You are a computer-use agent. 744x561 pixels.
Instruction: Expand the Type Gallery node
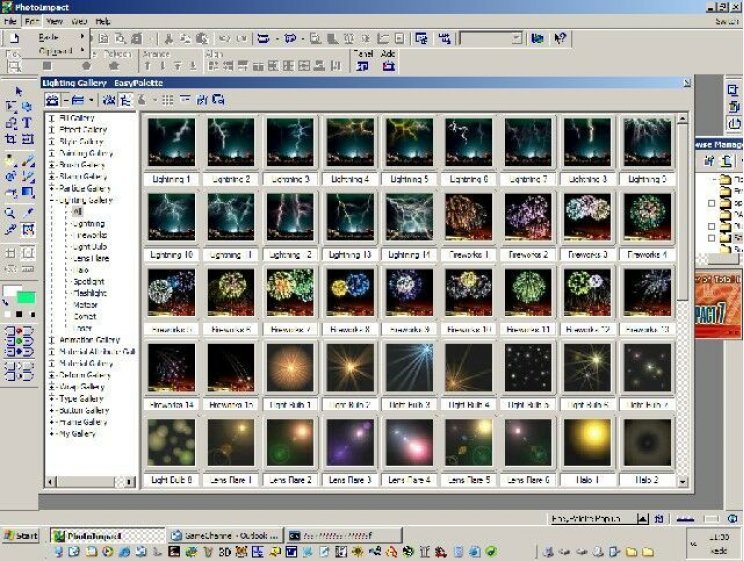pos(52,399)
